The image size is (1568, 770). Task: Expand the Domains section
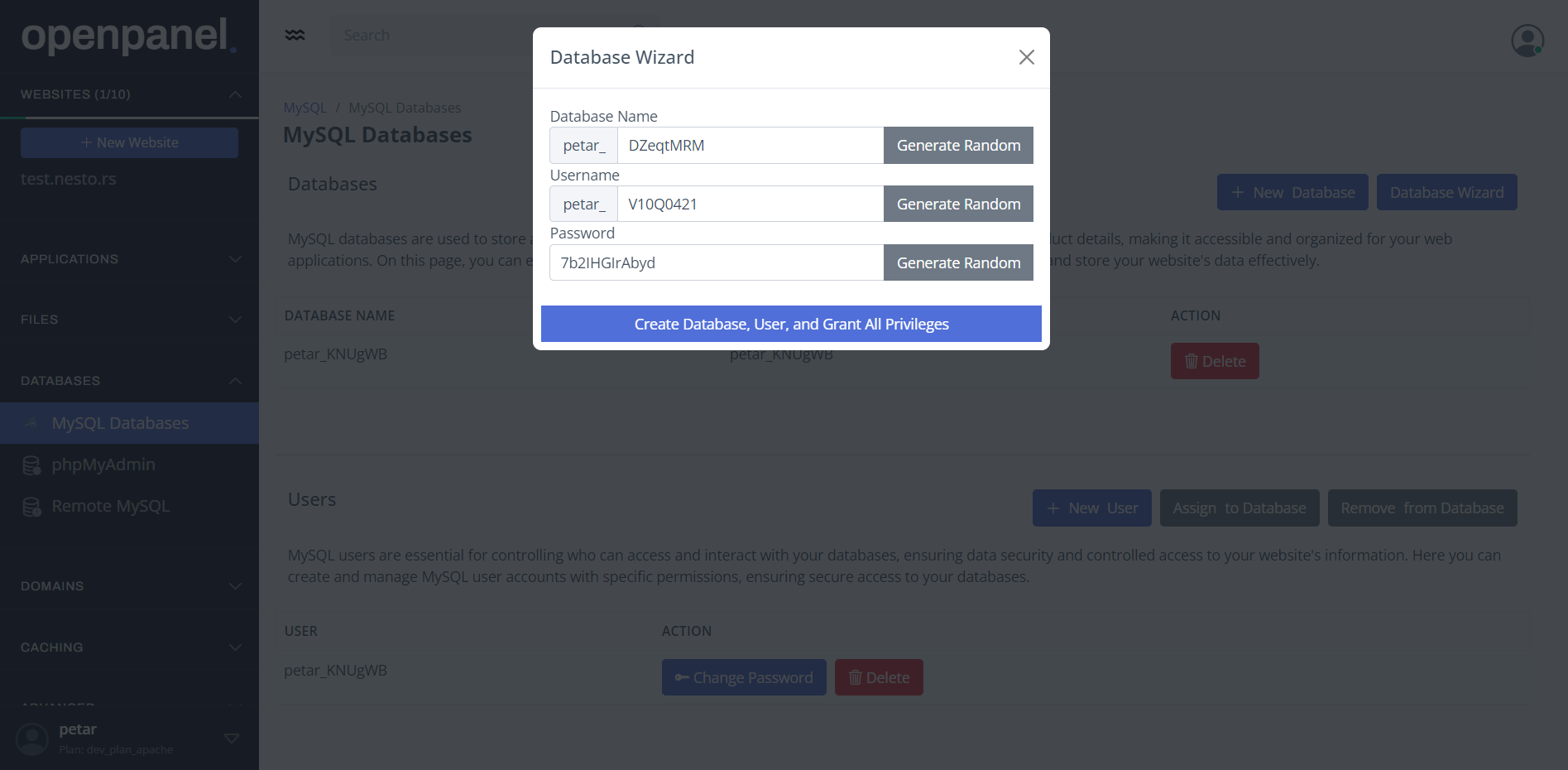[x=235, y=586]
